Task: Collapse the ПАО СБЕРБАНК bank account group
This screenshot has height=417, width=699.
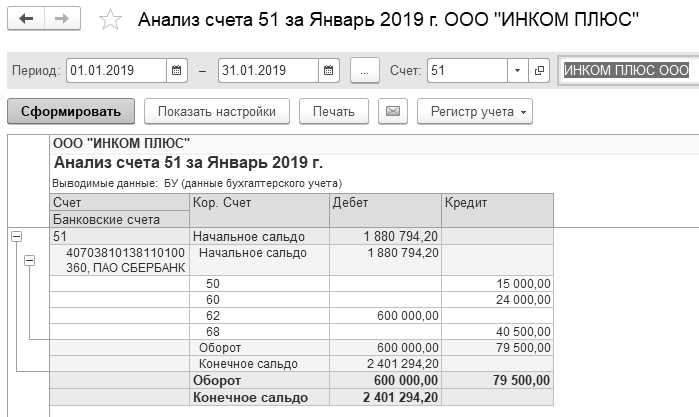Action: tap(29, 260)
